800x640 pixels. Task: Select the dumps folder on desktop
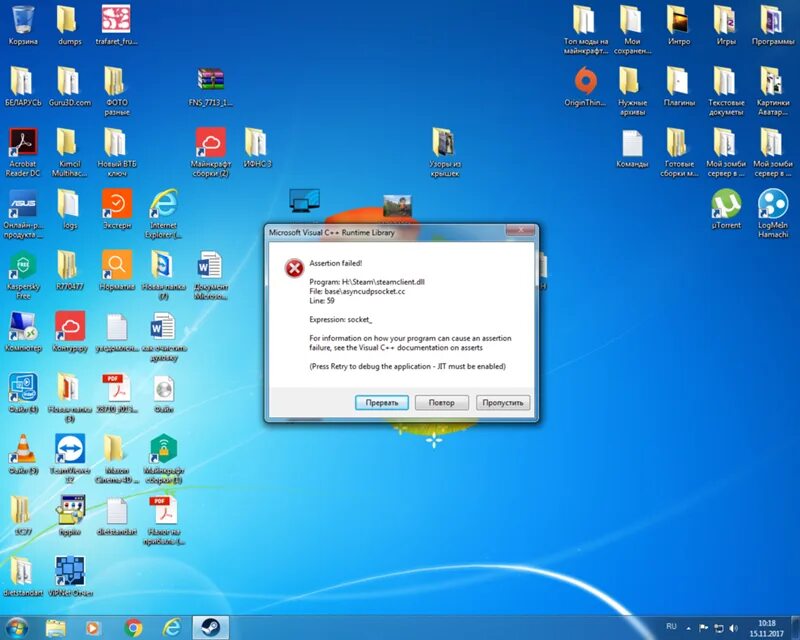(x=70, y=26)
